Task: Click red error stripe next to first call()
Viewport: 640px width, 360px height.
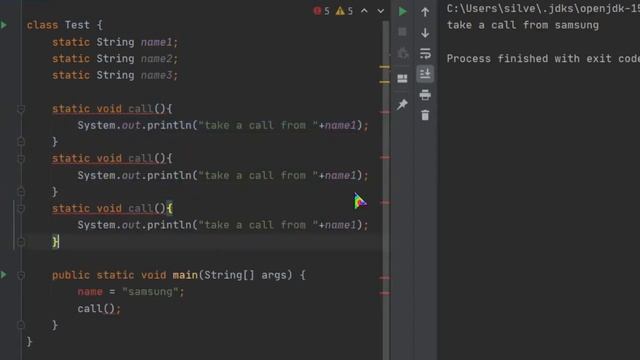Action: point(384,111)
